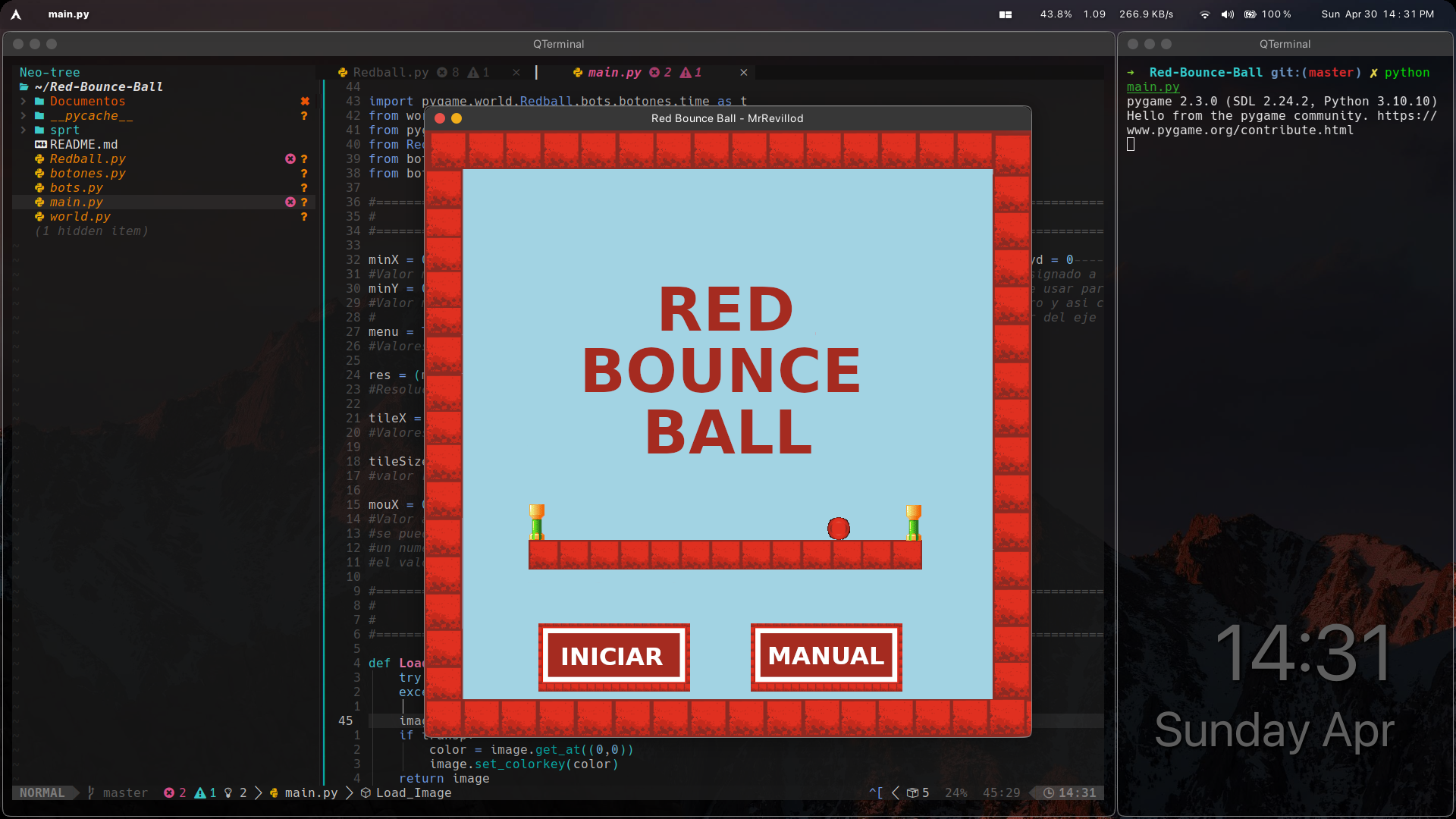Click the workspace layout icon in top bar

[x=1006, y=14]
